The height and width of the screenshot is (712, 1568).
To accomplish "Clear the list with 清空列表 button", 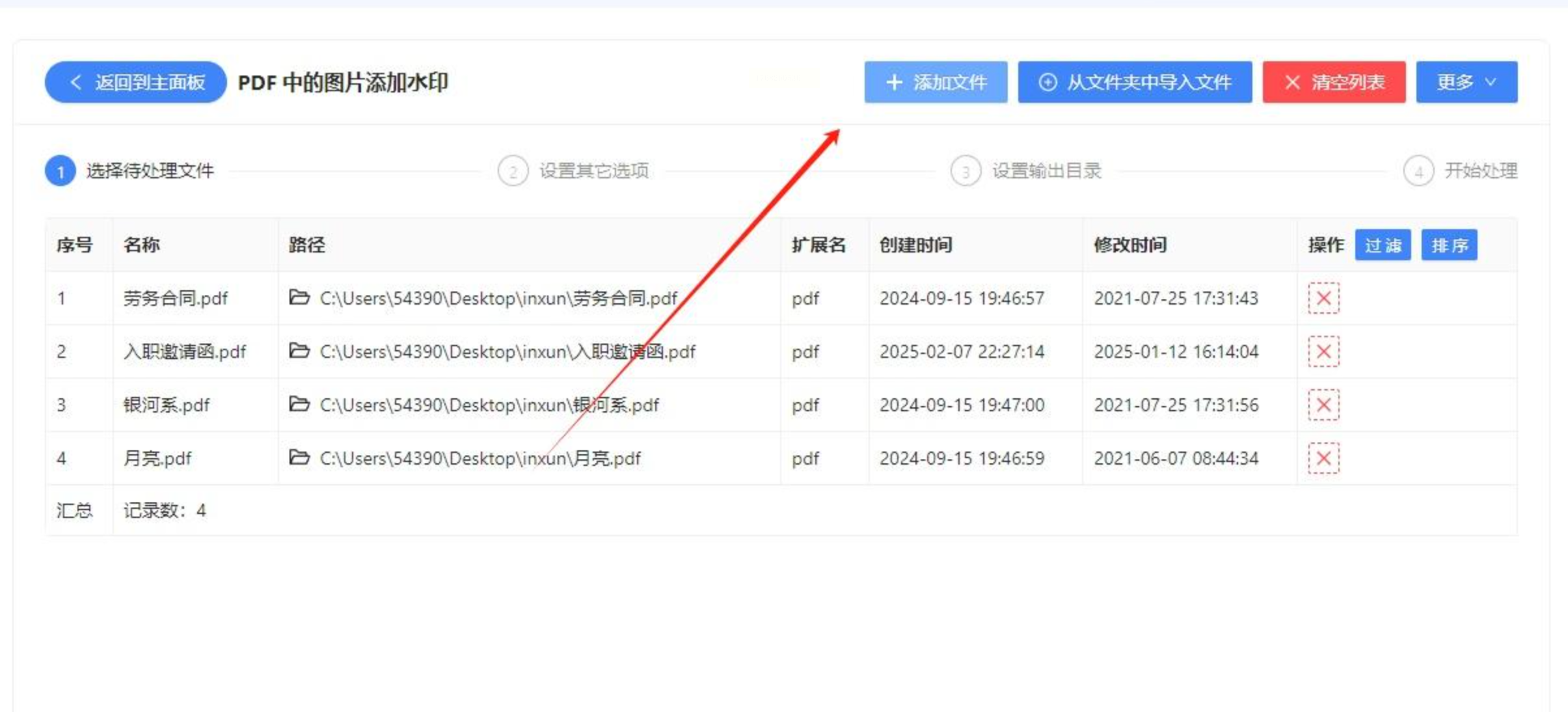I will [1333, 82].
